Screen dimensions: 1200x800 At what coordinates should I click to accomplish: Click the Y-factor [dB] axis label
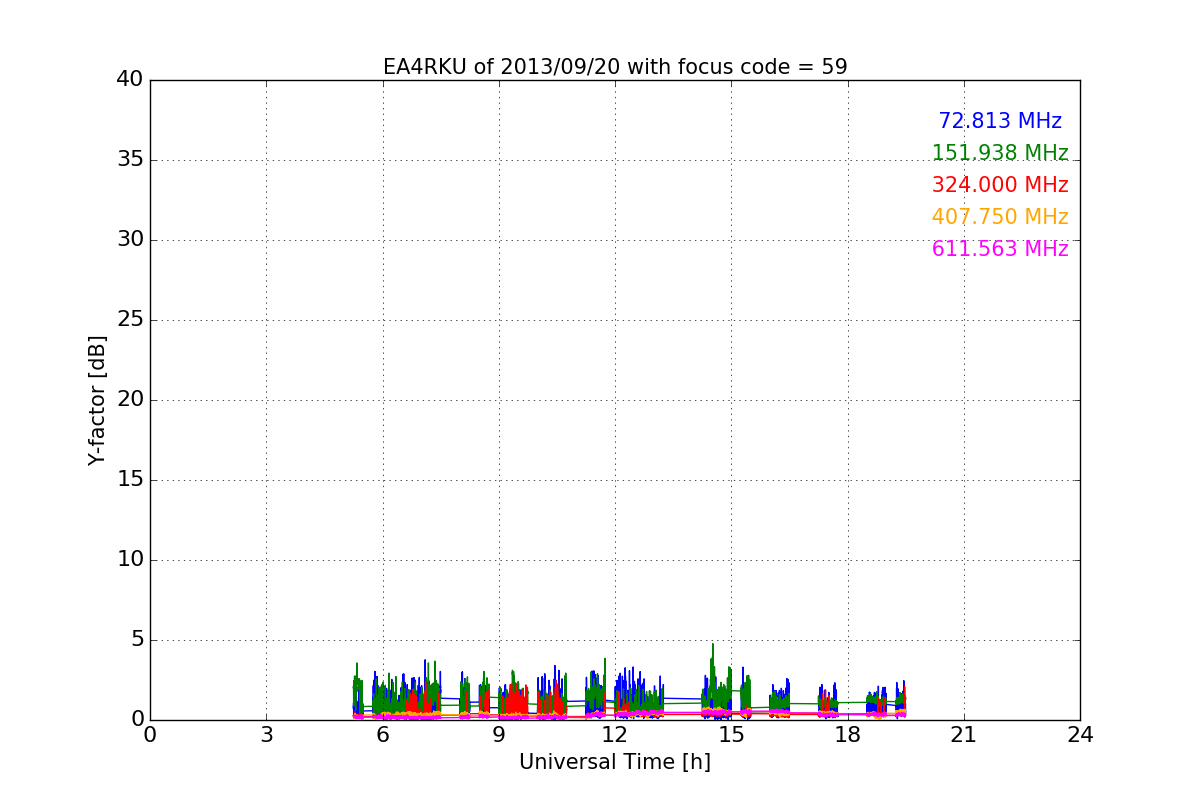coord(97,400)
